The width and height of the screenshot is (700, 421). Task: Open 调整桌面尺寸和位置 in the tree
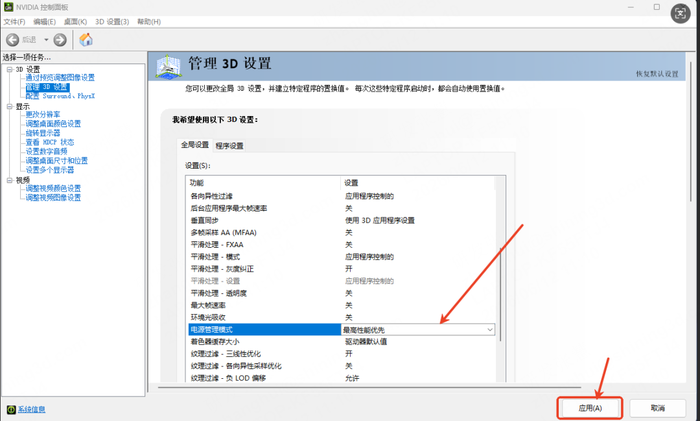(56, 161)
